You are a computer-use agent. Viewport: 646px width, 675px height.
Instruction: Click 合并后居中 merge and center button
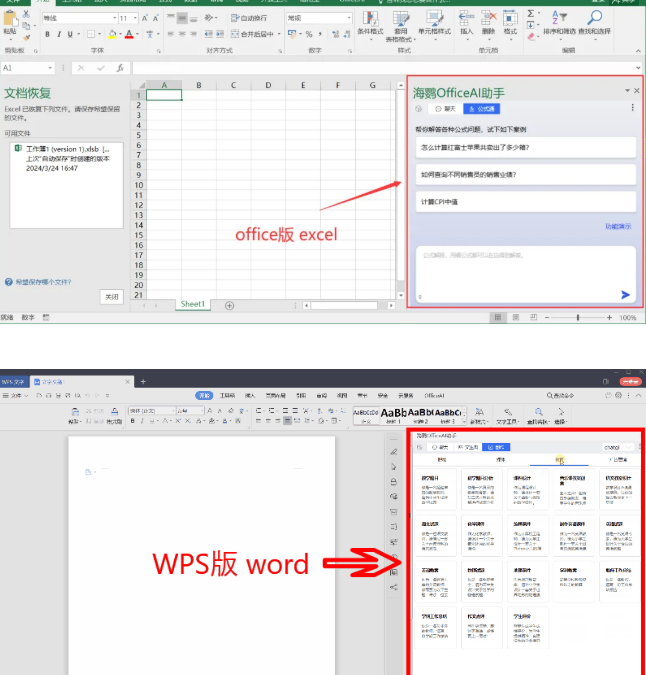click(x=252, y=34)
